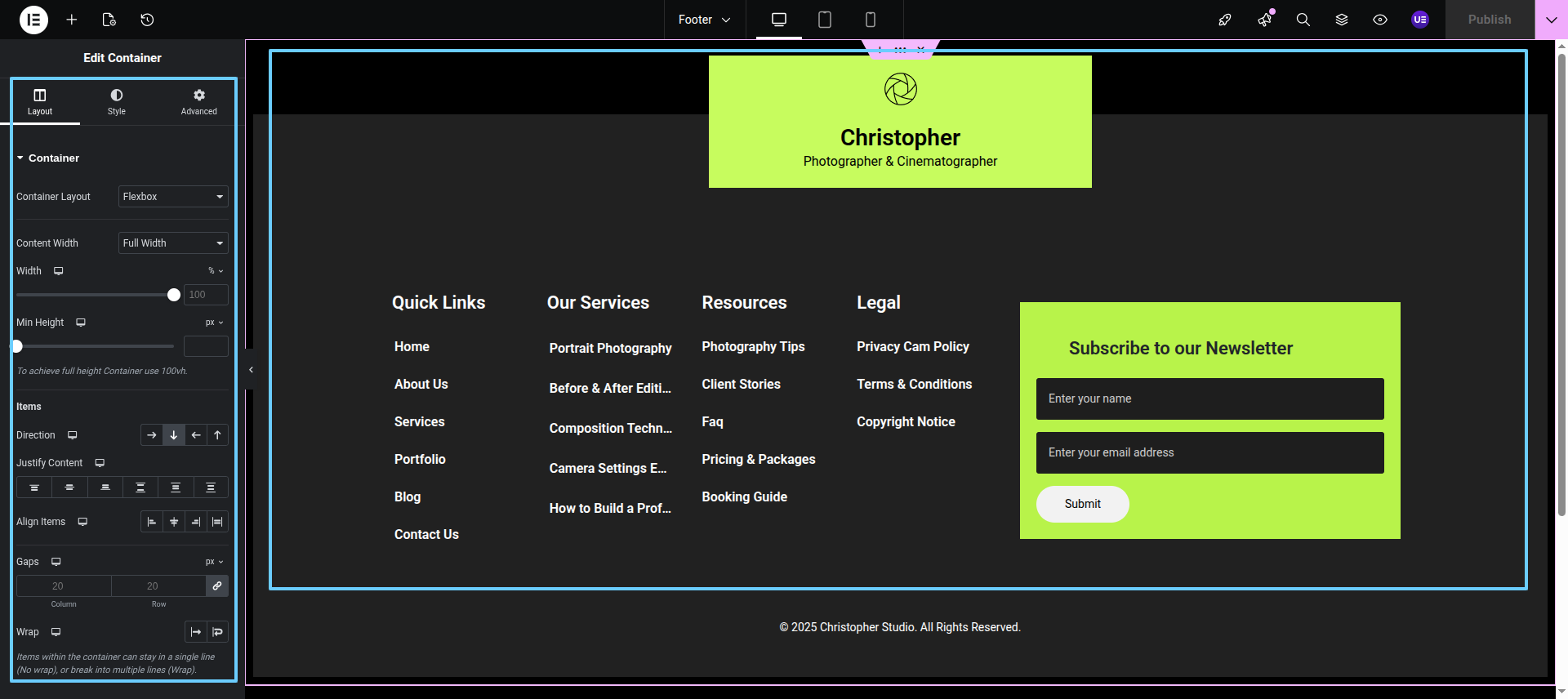Open Add Element panel with plus icon

click(x=72, y=20)
